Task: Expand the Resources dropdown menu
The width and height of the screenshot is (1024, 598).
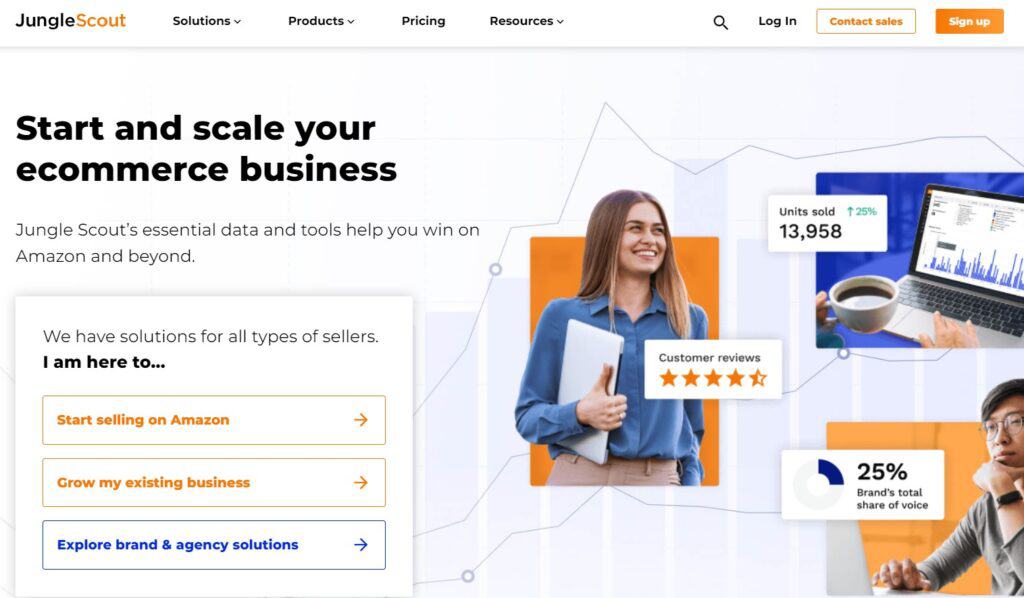Action: 526,21
